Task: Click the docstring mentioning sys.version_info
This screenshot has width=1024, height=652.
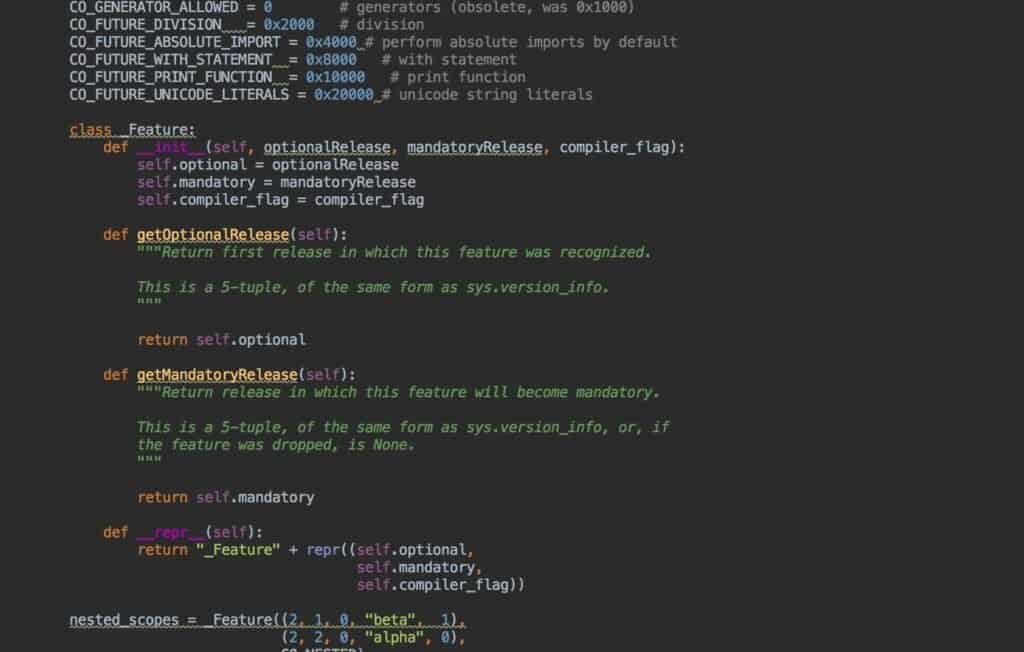Action: (x=374, y=287)
